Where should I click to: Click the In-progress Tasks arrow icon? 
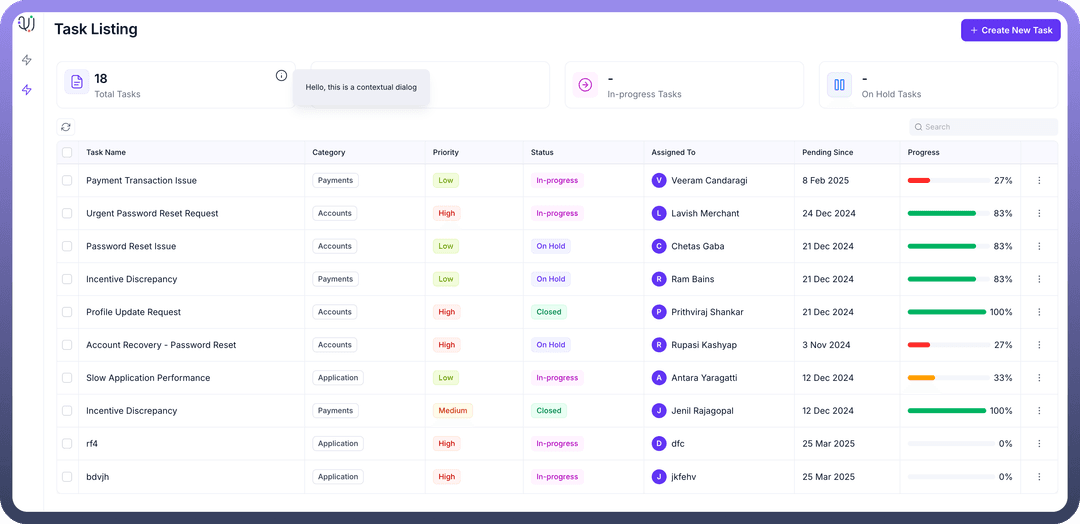tap(585, 85)
